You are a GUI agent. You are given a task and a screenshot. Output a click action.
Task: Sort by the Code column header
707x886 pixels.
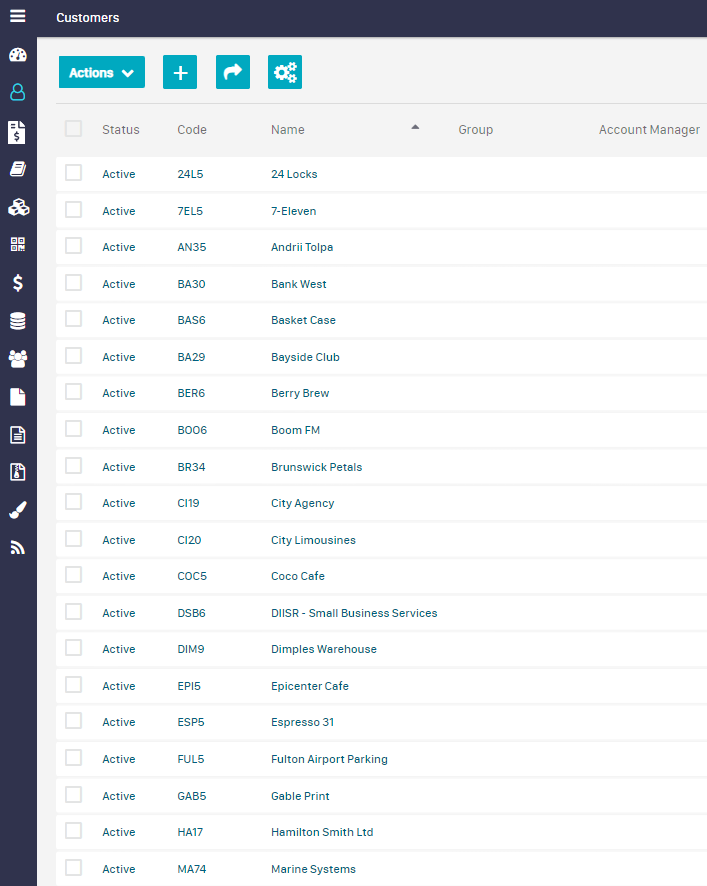pyautogui.click(x=192, y=130)
